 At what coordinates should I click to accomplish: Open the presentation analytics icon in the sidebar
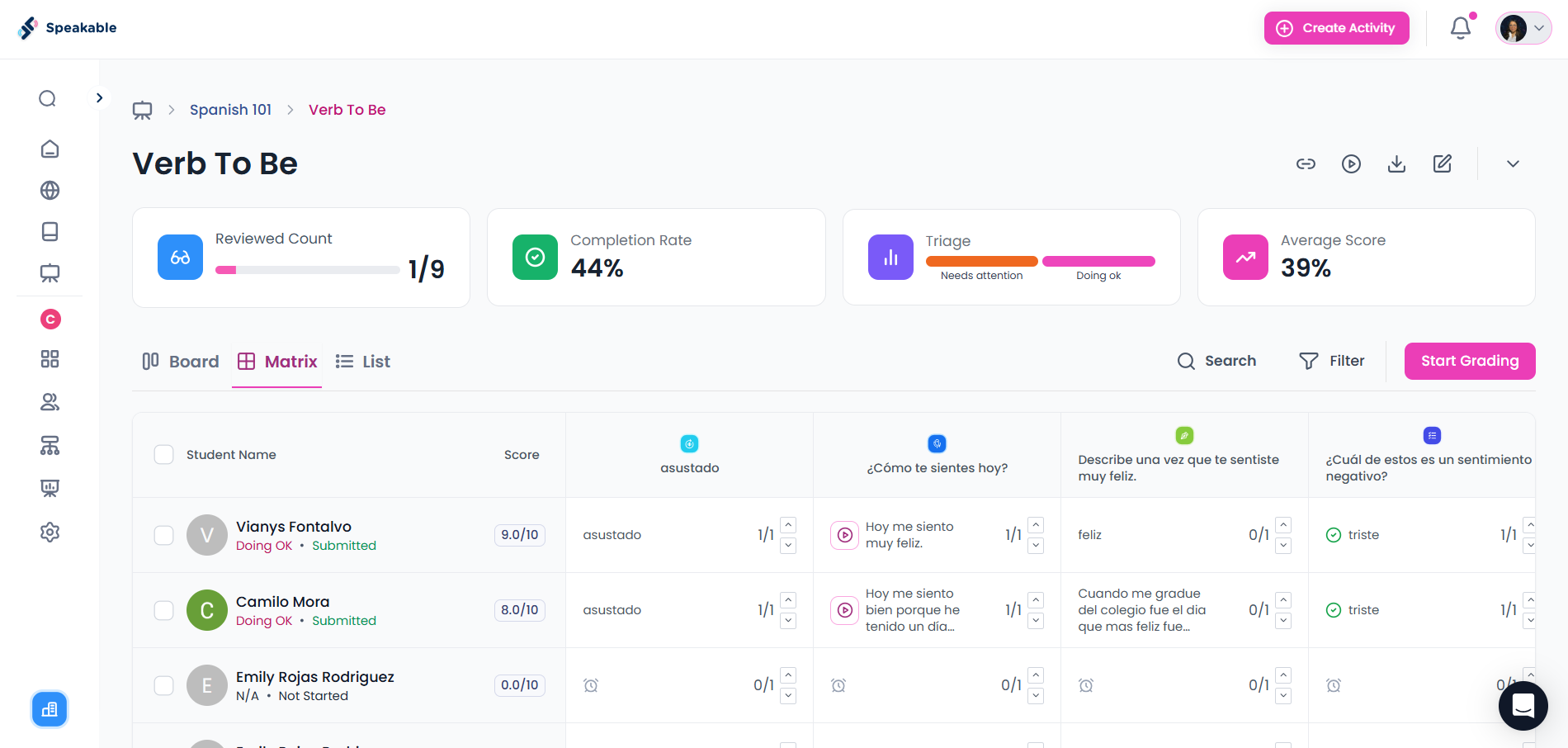tap(50, 488)
